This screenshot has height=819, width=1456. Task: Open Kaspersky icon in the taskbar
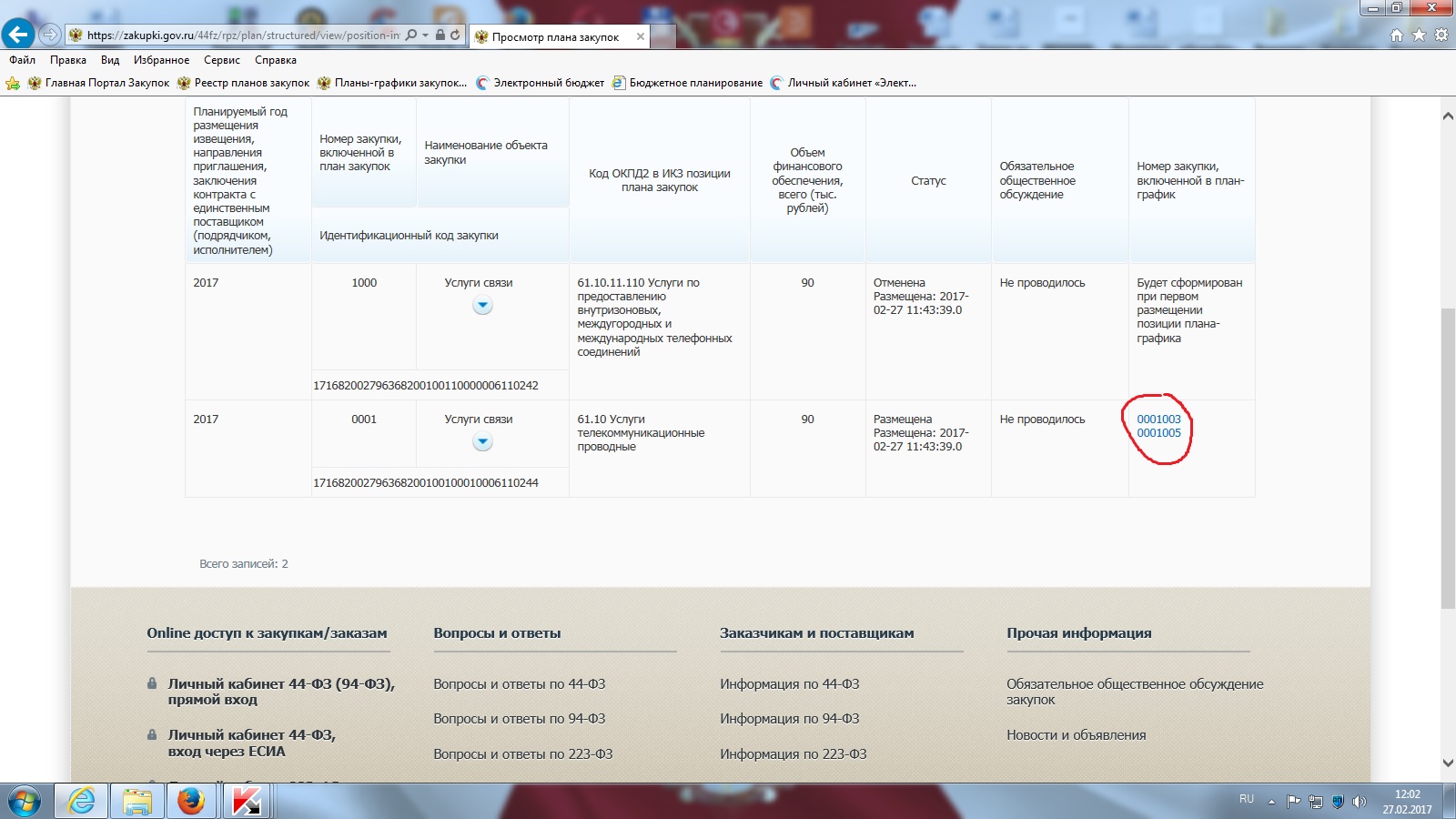(x=247, y=802)
